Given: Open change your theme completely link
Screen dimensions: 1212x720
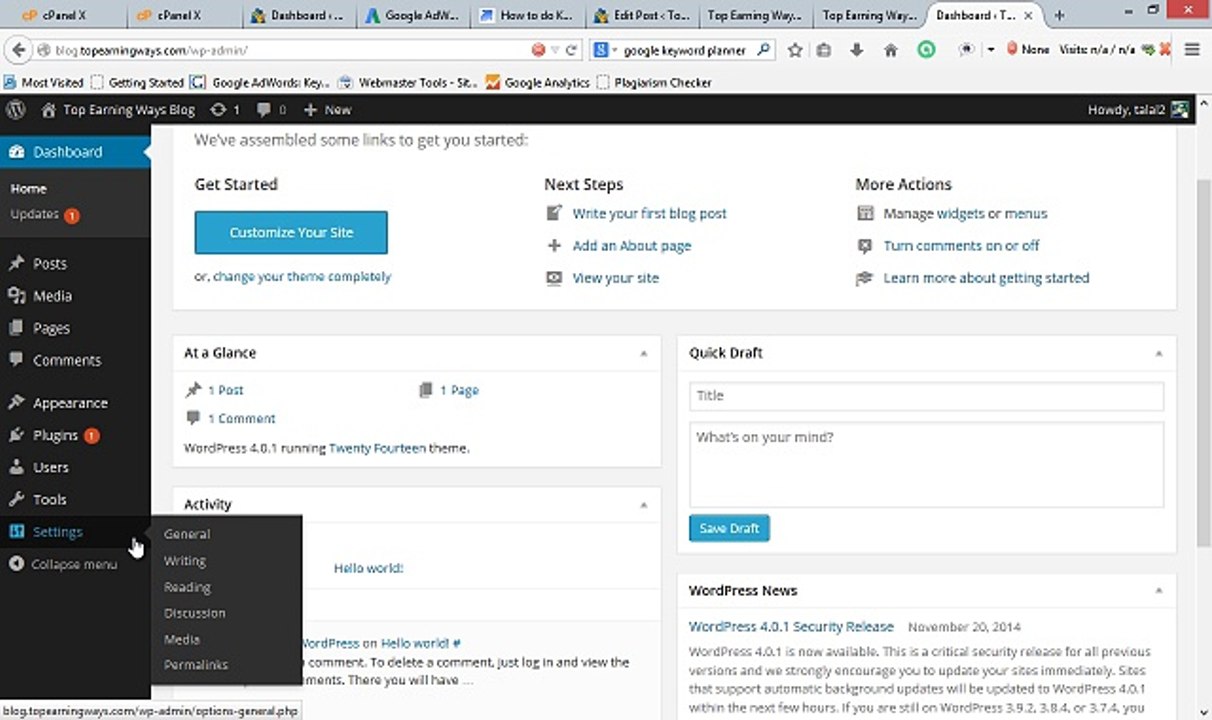Looking at the screenshot, I should (302, 277).
